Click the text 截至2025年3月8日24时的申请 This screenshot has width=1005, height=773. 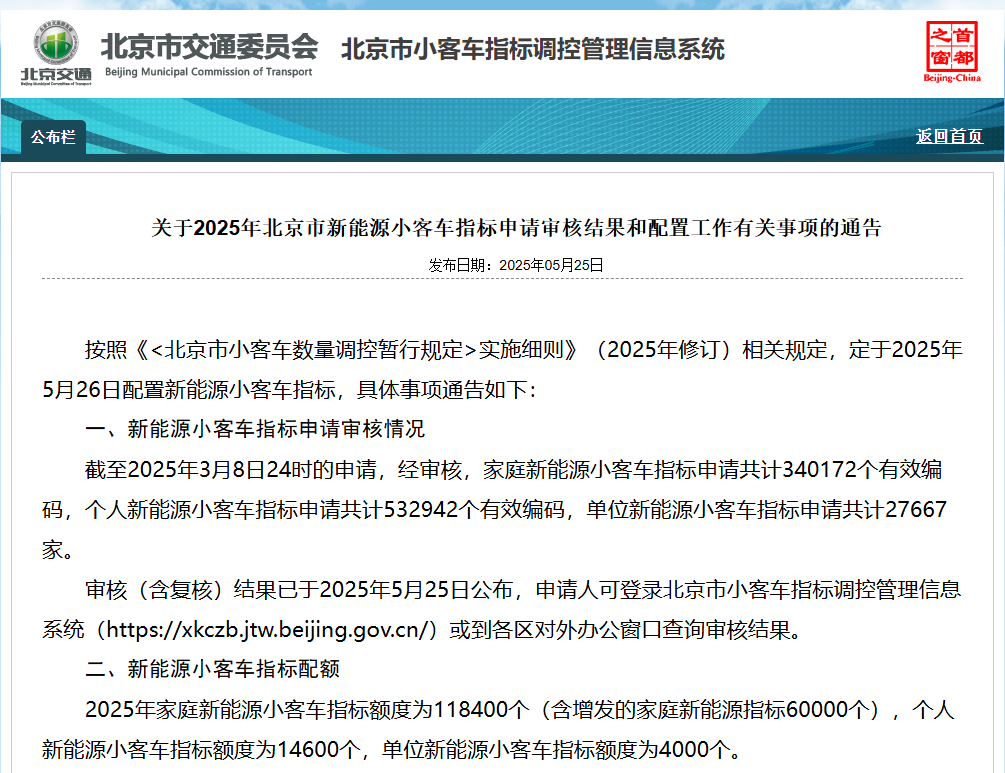click(x=231, y=470)
